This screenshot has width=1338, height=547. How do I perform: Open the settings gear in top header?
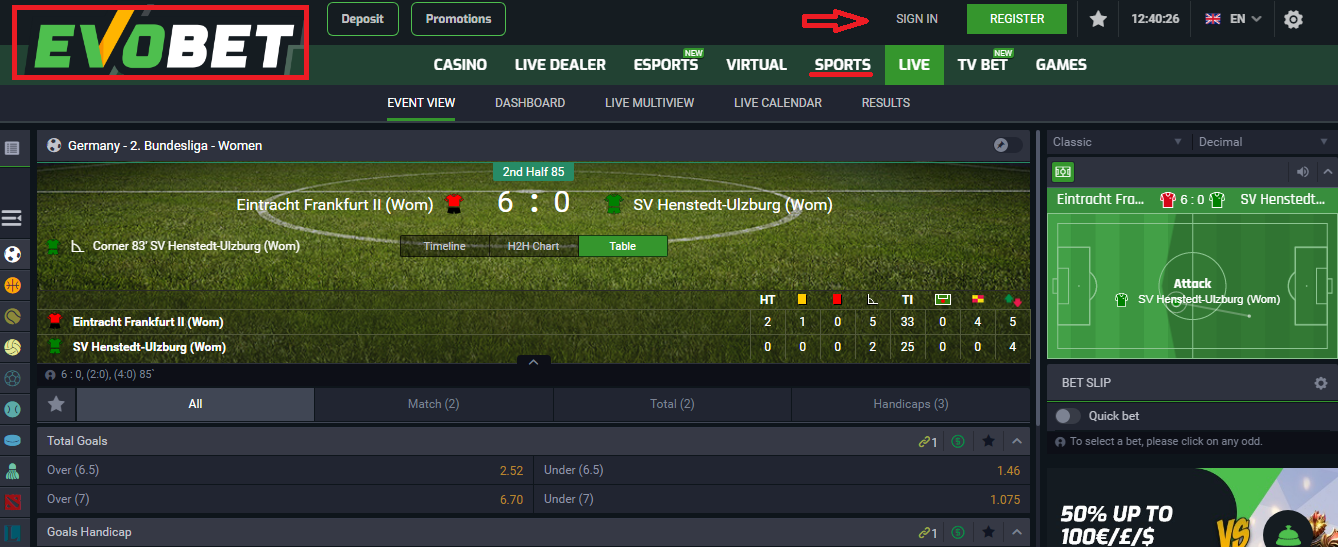[1293, 19]
